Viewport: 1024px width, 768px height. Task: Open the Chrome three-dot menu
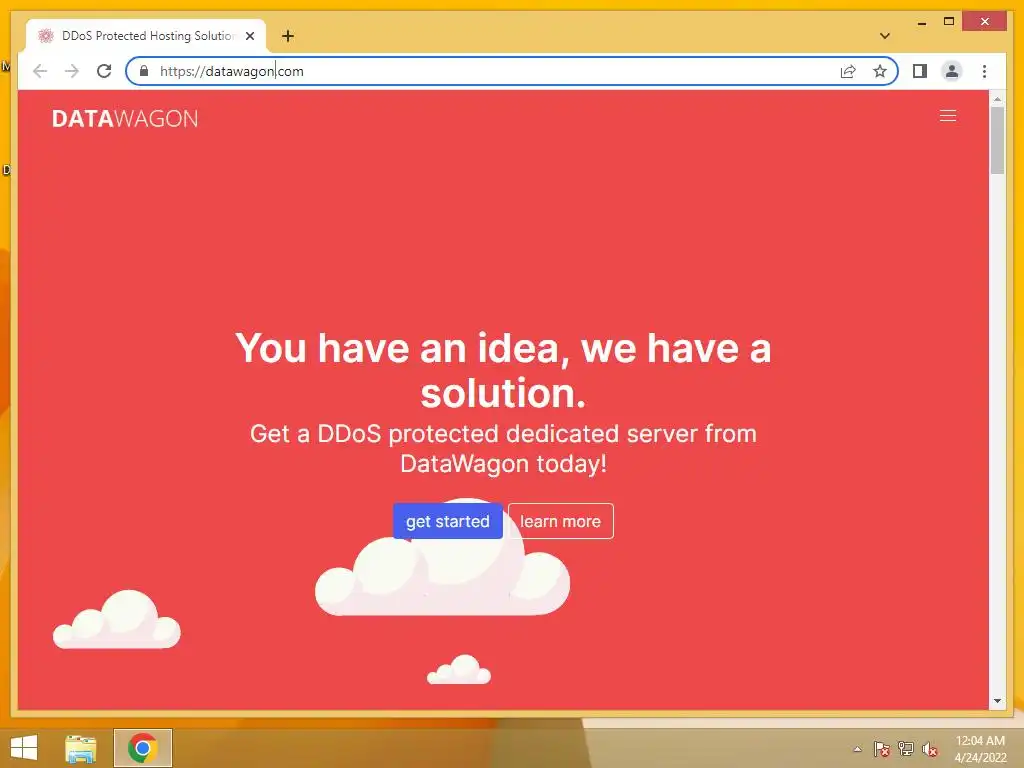click(984, 71)
